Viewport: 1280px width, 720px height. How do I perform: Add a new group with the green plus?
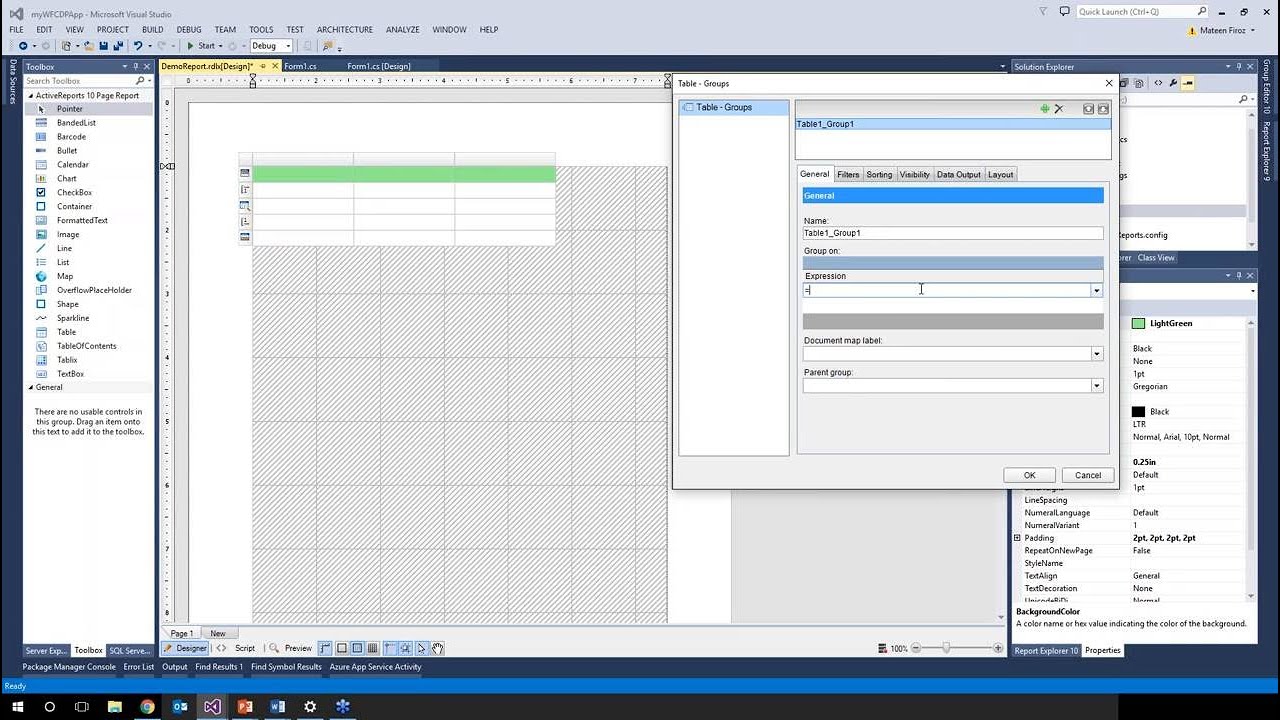1045,109
